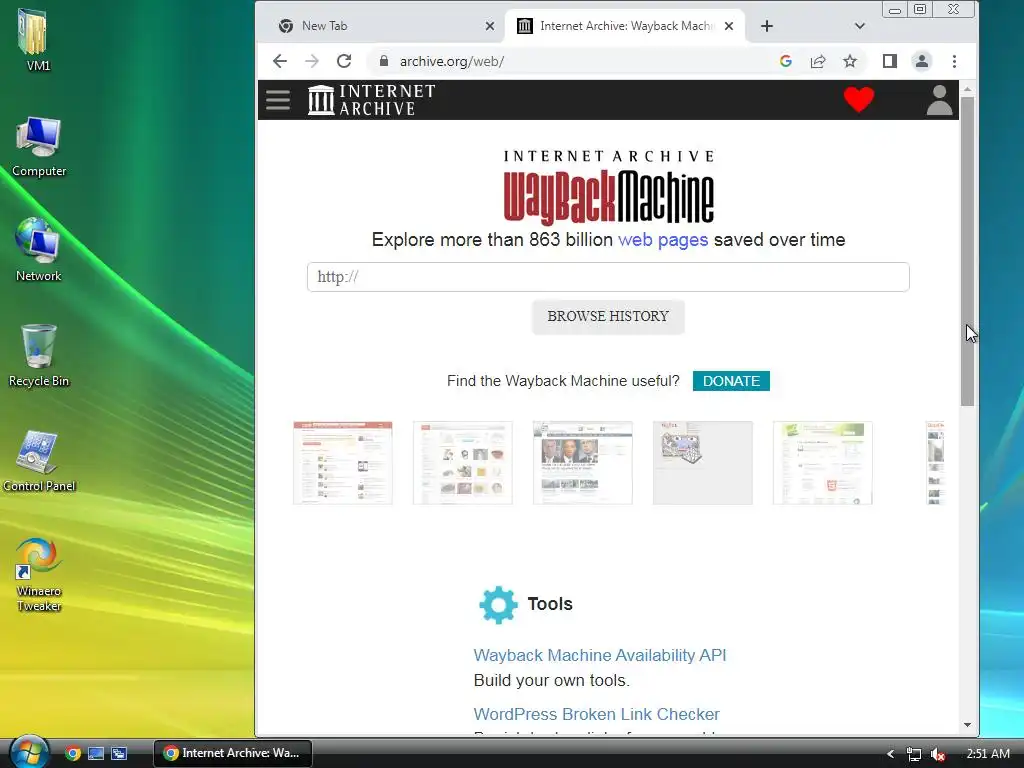Open the fifth thumbnail with green header

[823, 463]
